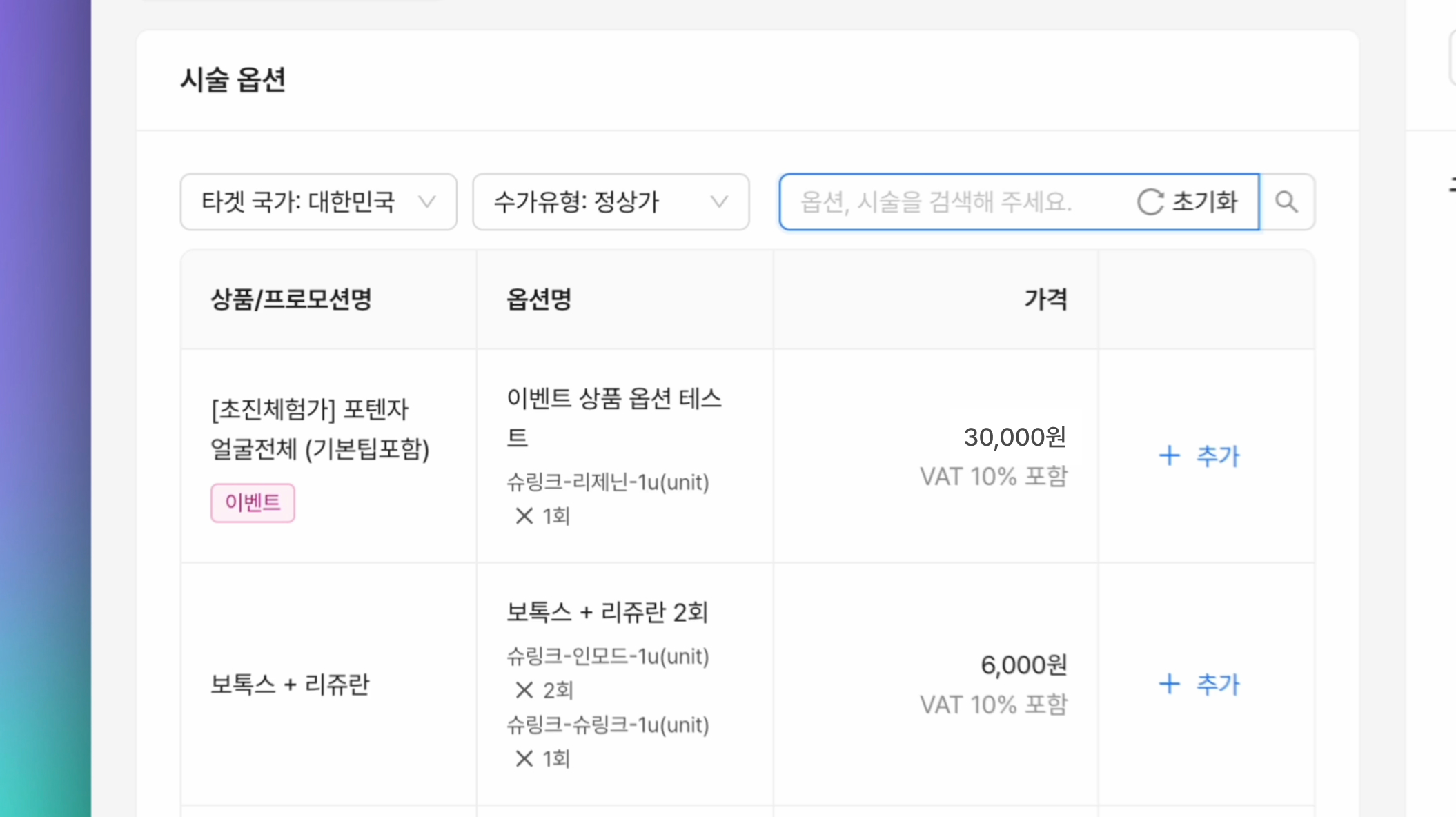Screen dimensions: 1456x817
Task: Select the [초진체험가] 포텐자 얼굴전체 product name
Action: click(x=319, y=429)
